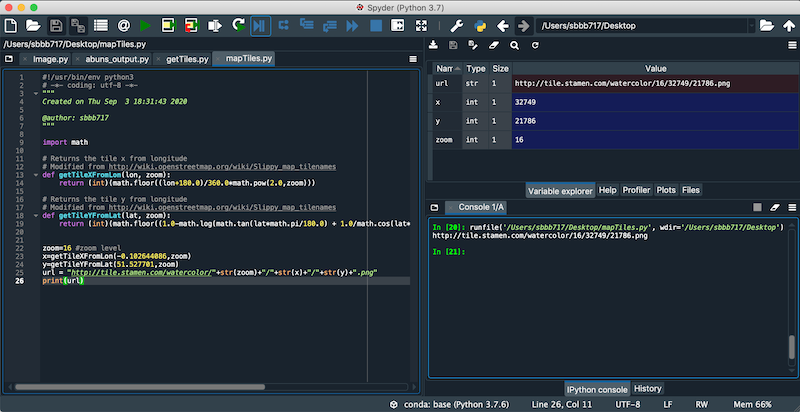Collapse getTileYFromLat function fold

[36, 216]
